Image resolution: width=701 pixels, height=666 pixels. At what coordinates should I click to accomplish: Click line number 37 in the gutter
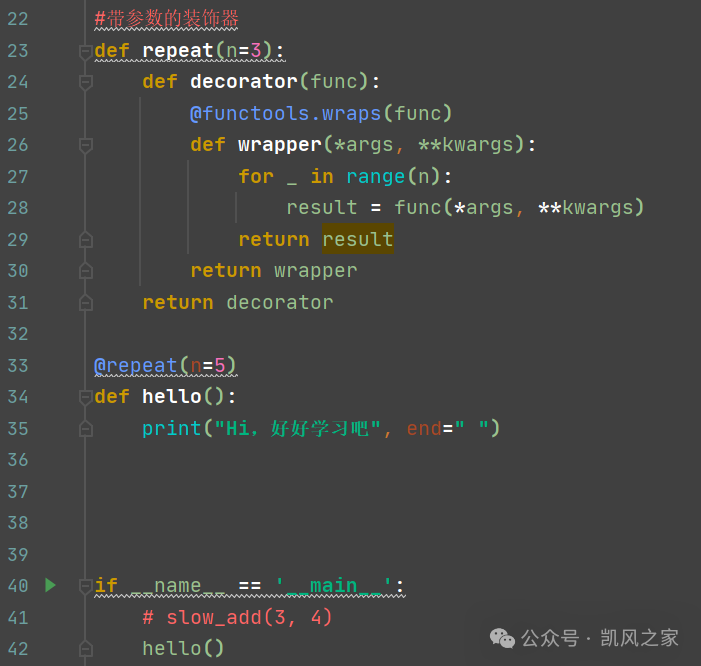18,492
